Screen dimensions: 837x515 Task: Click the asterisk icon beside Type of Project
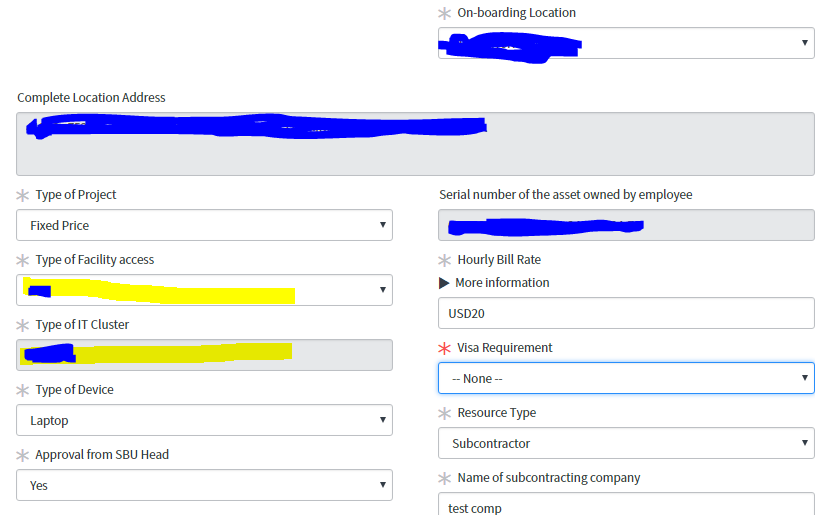tap(23, 195)
